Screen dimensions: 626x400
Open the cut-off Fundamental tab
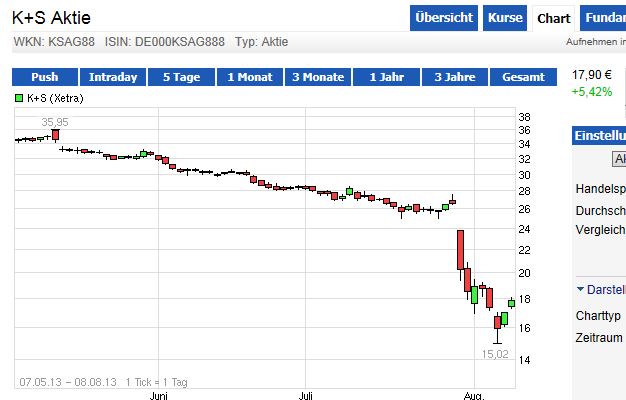click(x=603, y=18)
